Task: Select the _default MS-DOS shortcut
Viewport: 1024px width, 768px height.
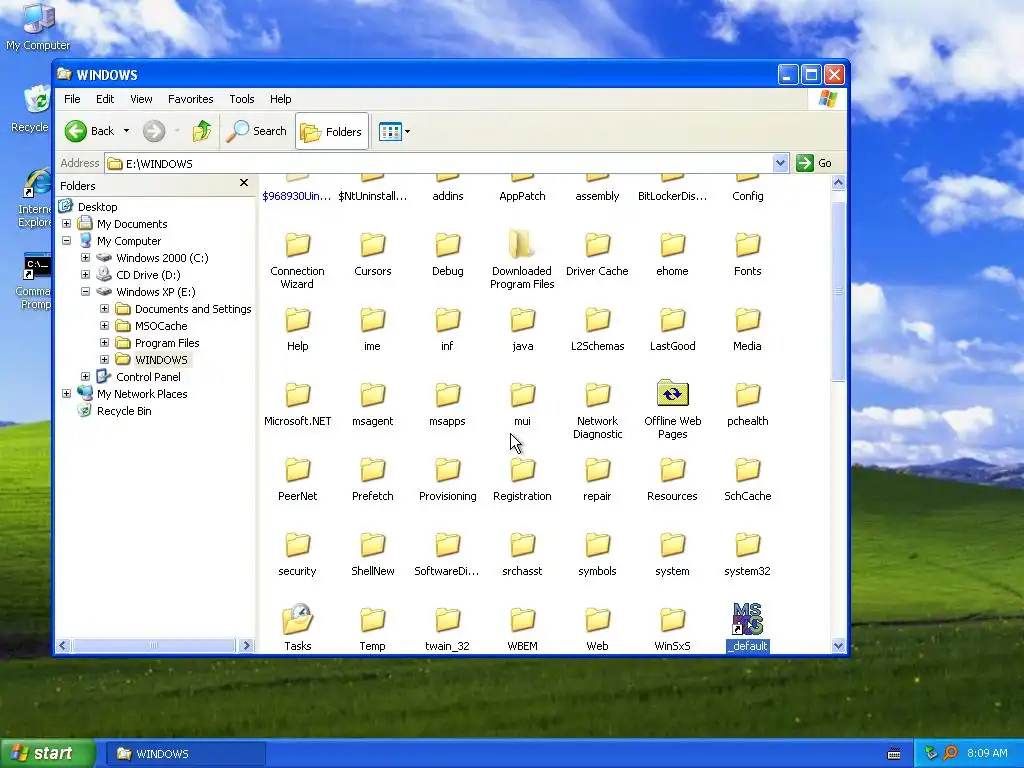Action: point(748,627)
